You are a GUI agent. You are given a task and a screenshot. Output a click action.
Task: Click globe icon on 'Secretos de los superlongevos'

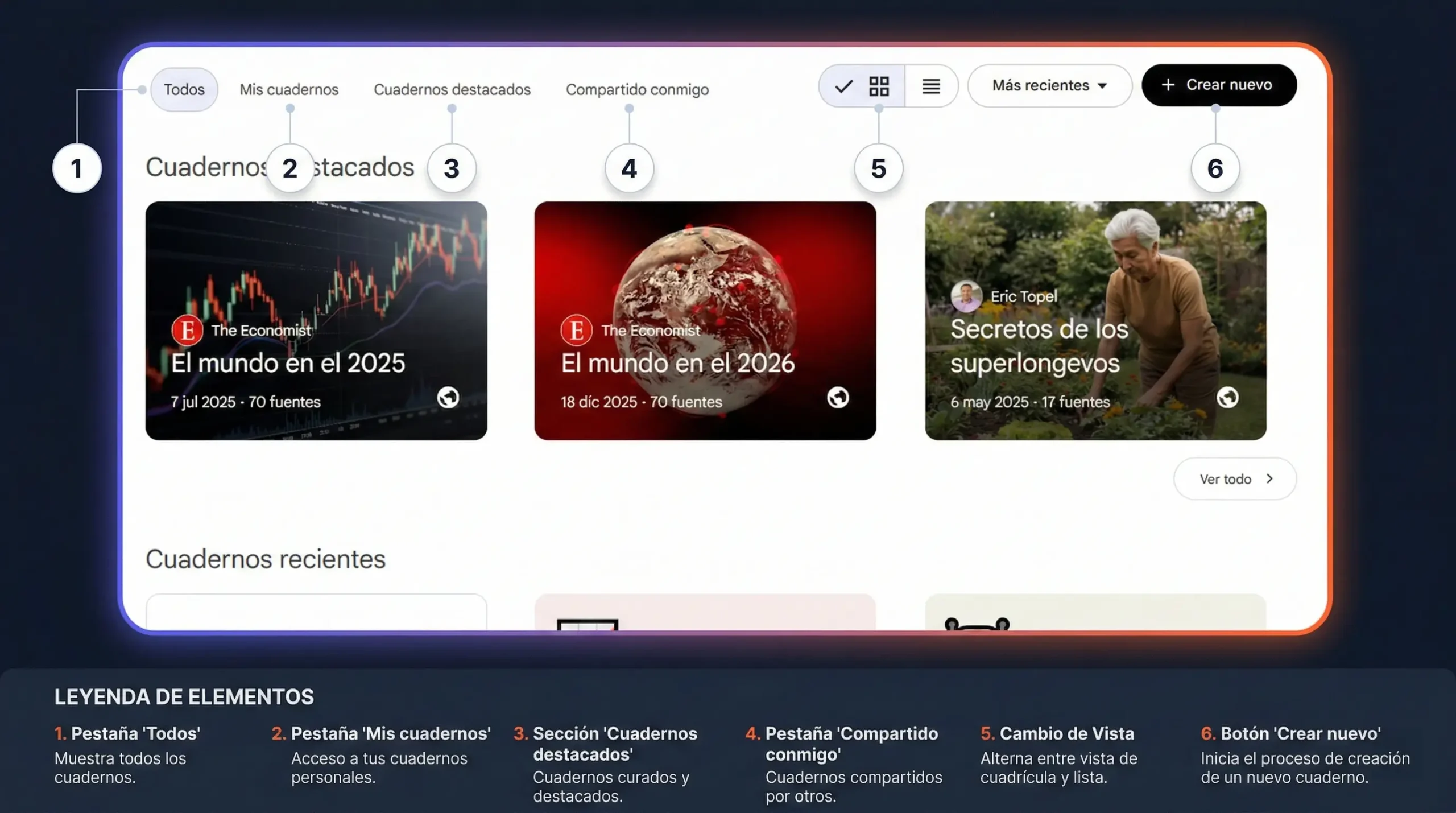click(1227, 397)
